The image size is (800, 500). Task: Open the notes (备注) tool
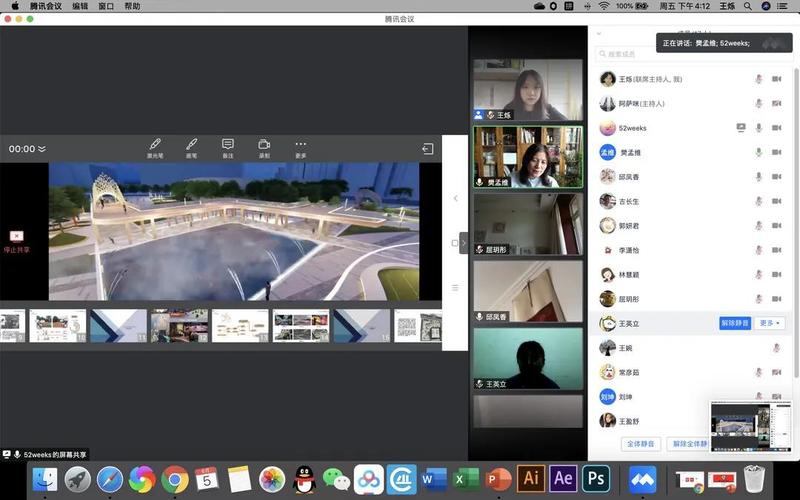[x=228, y=148]
